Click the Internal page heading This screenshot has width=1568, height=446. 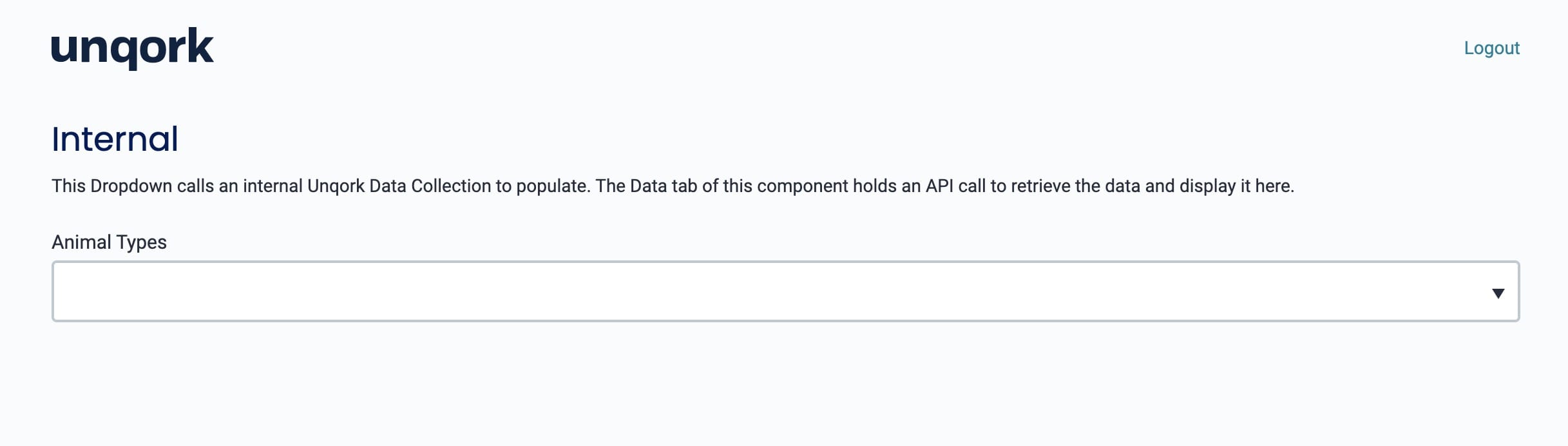click(115, 139)
